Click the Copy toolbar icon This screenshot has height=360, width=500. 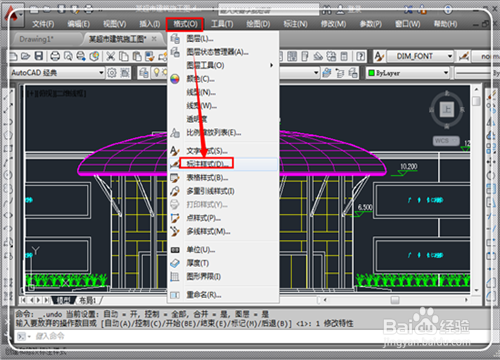pos(124,56)
